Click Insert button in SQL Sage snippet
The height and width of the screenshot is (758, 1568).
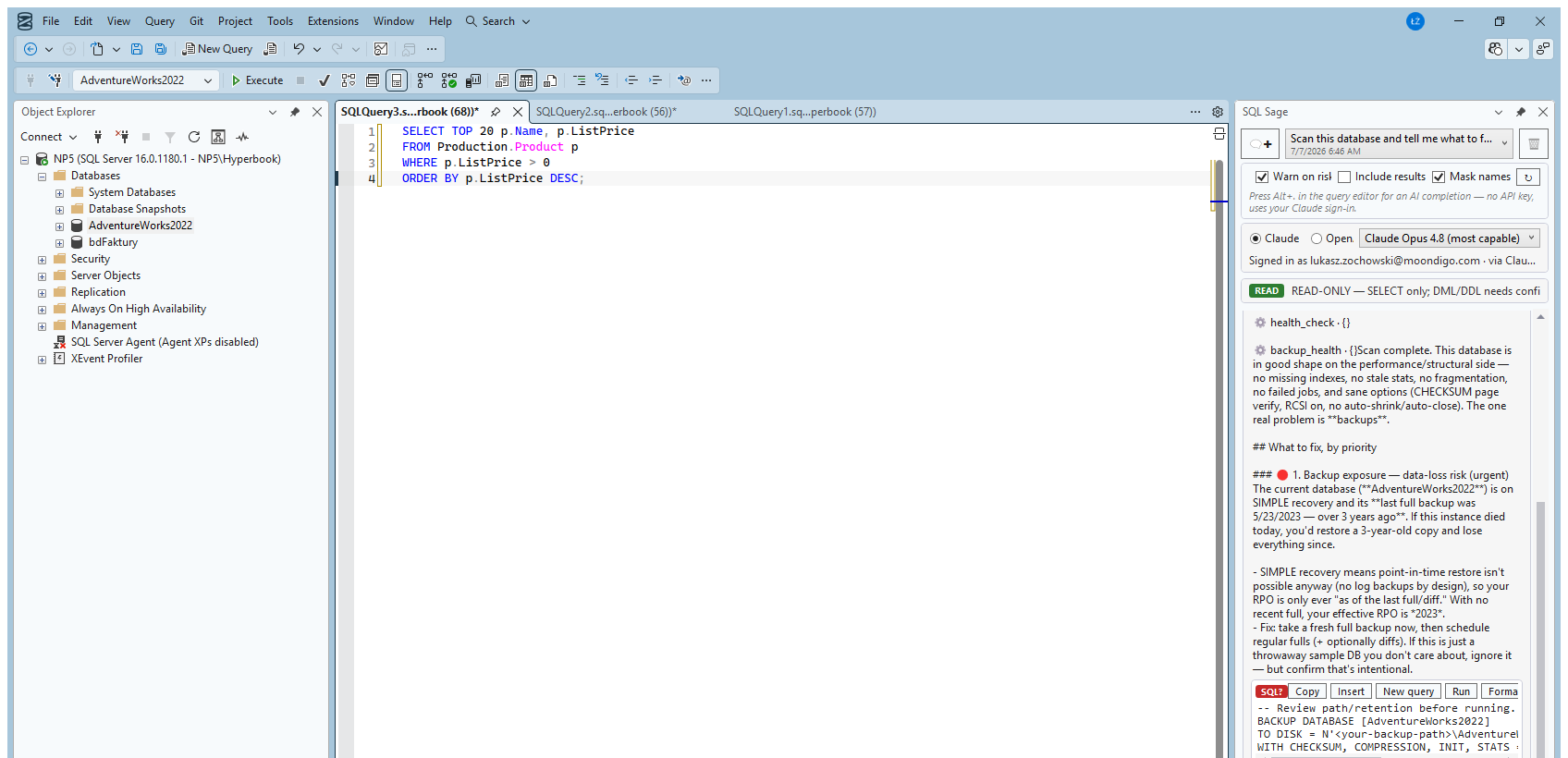point(1351,691)
